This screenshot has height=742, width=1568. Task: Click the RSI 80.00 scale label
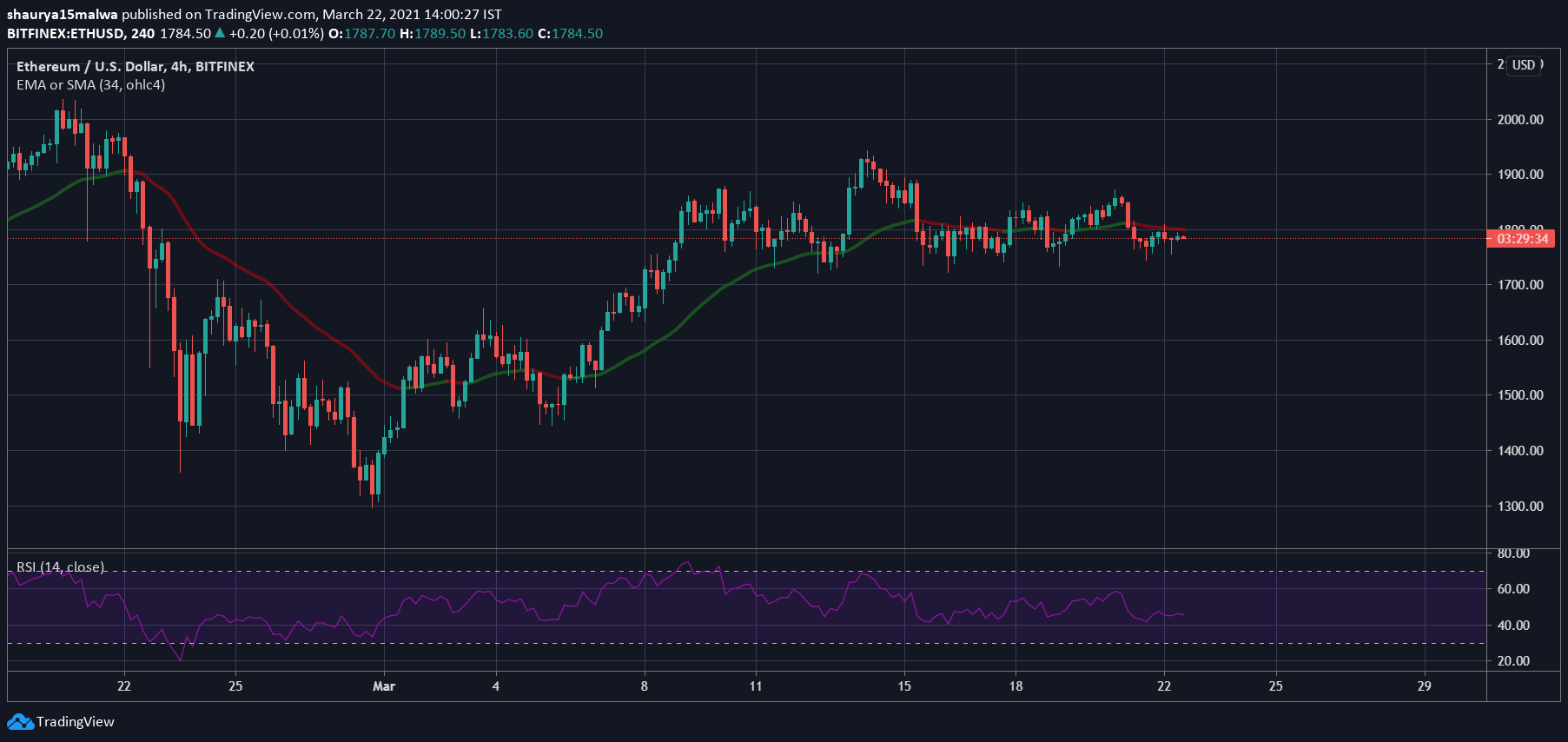click(x=1513, y=553)
